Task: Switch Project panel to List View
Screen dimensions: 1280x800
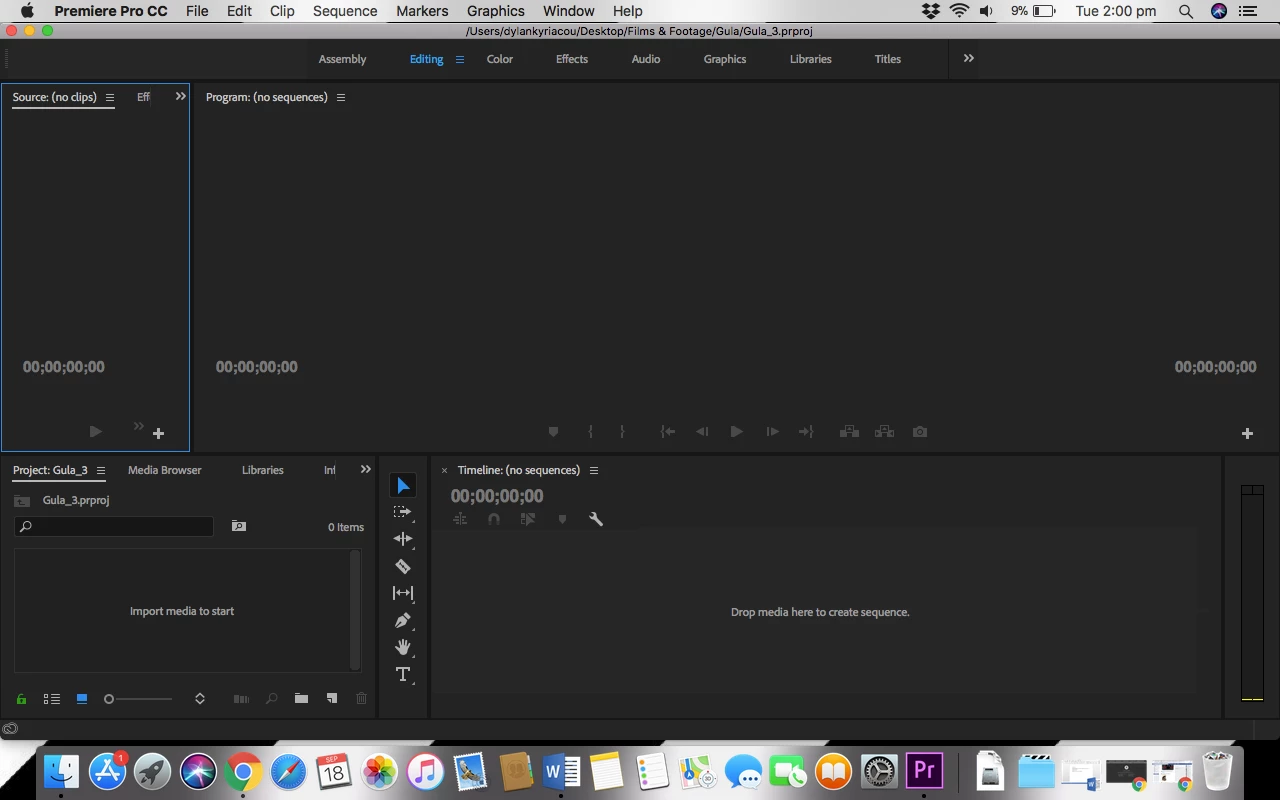Action: point(52,699)
